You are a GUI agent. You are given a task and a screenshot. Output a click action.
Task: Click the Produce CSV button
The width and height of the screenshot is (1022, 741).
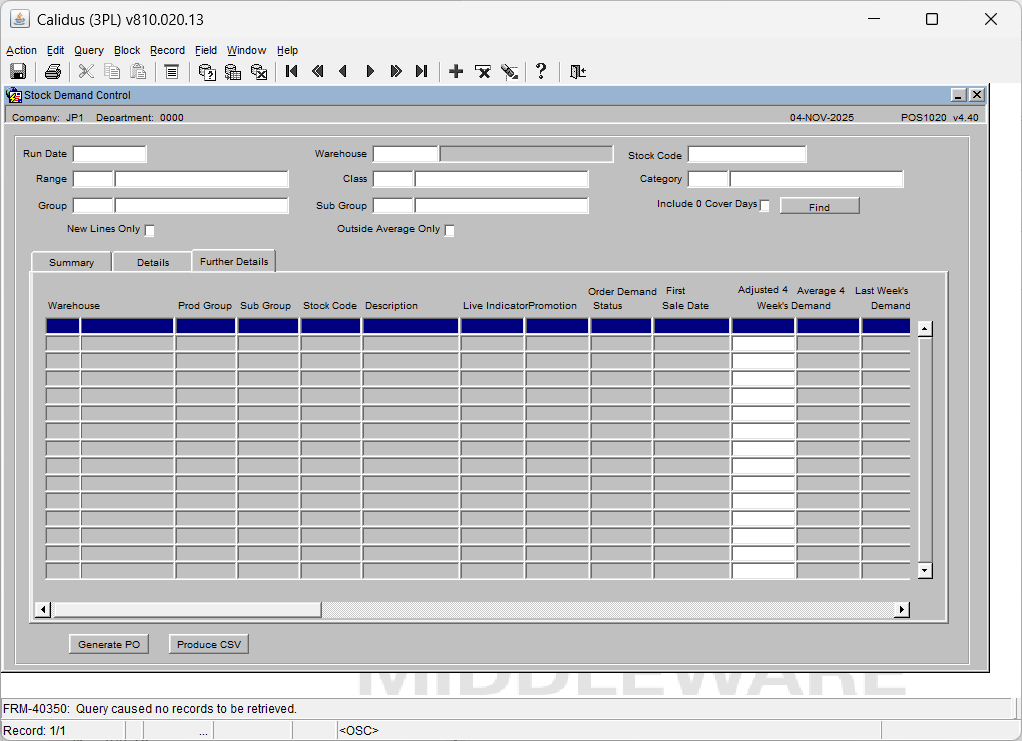point(208,645)
